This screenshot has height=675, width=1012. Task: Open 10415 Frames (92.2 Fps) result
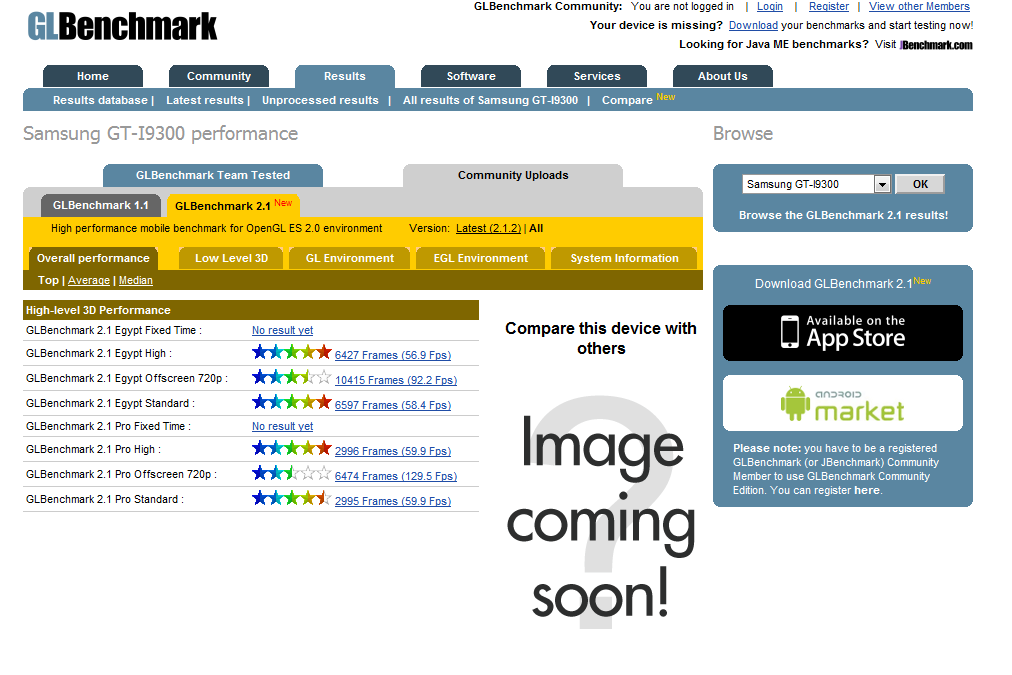pyautogui.click(x=396, y=380)
